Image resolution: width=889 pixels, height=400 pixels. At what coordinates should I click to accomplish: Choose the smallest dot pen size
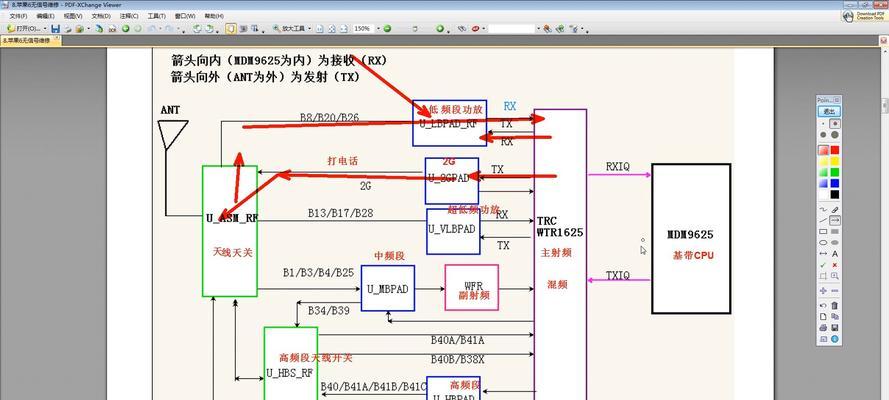[x=823, y=124]
